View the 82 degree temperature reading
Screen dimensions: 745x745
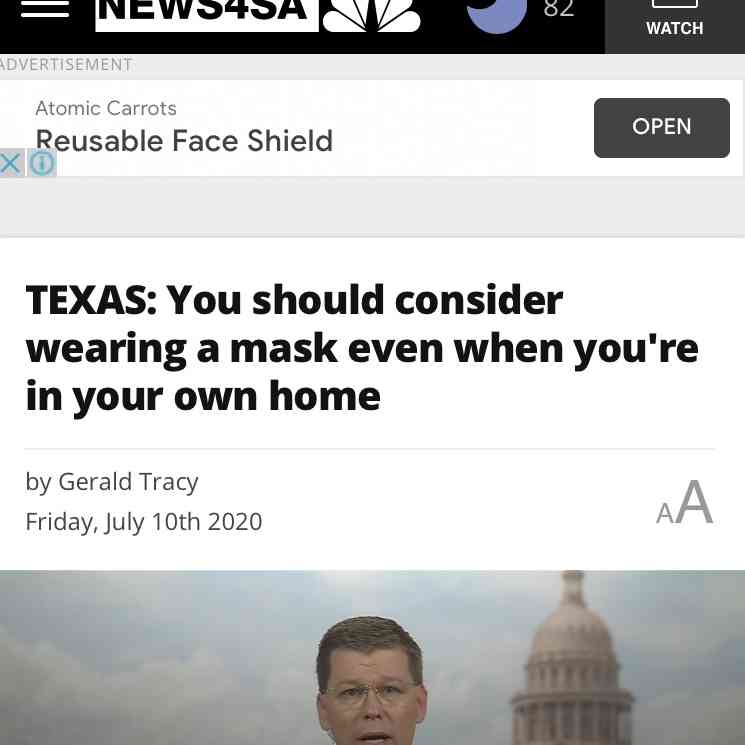[559, 9]
